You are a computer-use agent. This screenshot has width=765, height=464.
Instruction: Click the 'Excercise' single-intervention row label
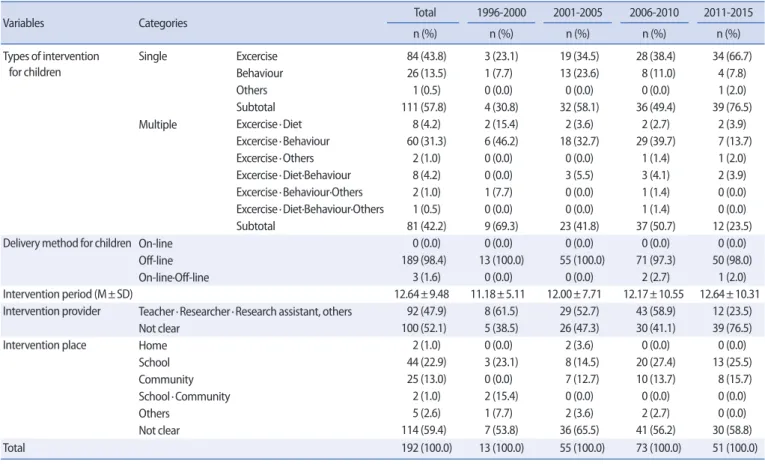pyautogui.click(x=257, y=56)
